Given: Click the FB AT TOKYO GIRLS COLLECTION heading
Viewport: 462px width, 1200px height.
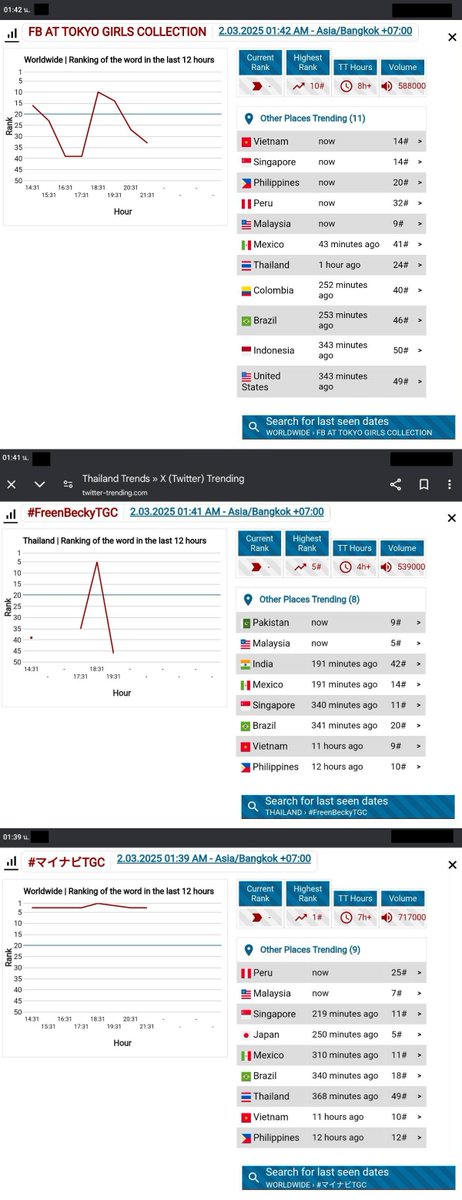Looking at the screenshot, I should click(x=118, y=32).
